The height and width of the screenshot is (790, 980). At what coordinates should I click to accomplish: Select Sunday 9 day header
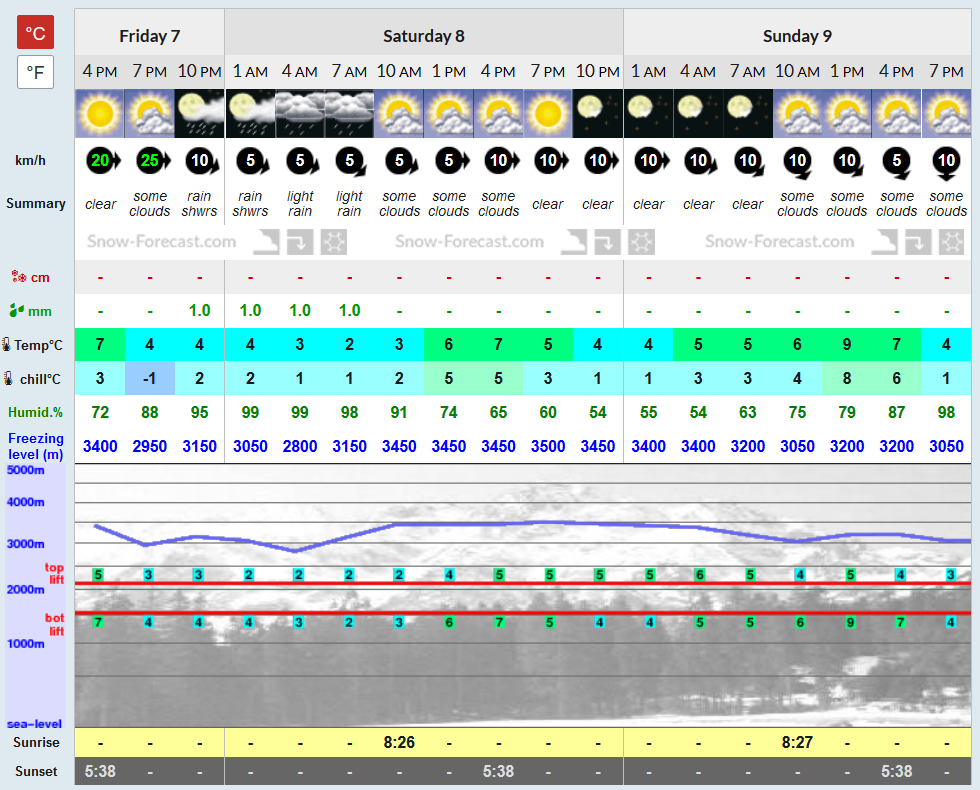(797, 36)
